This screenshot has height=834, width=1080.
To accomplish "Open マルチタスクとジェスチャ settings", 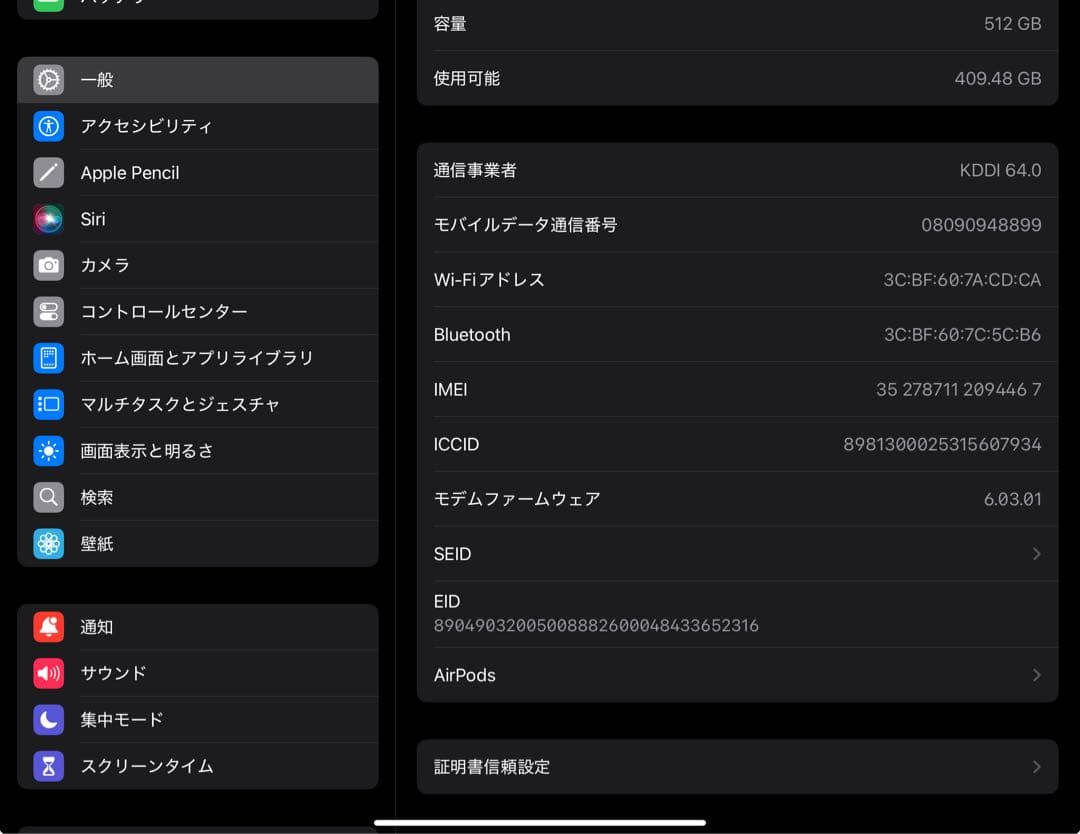I will [x=198, y=404].
